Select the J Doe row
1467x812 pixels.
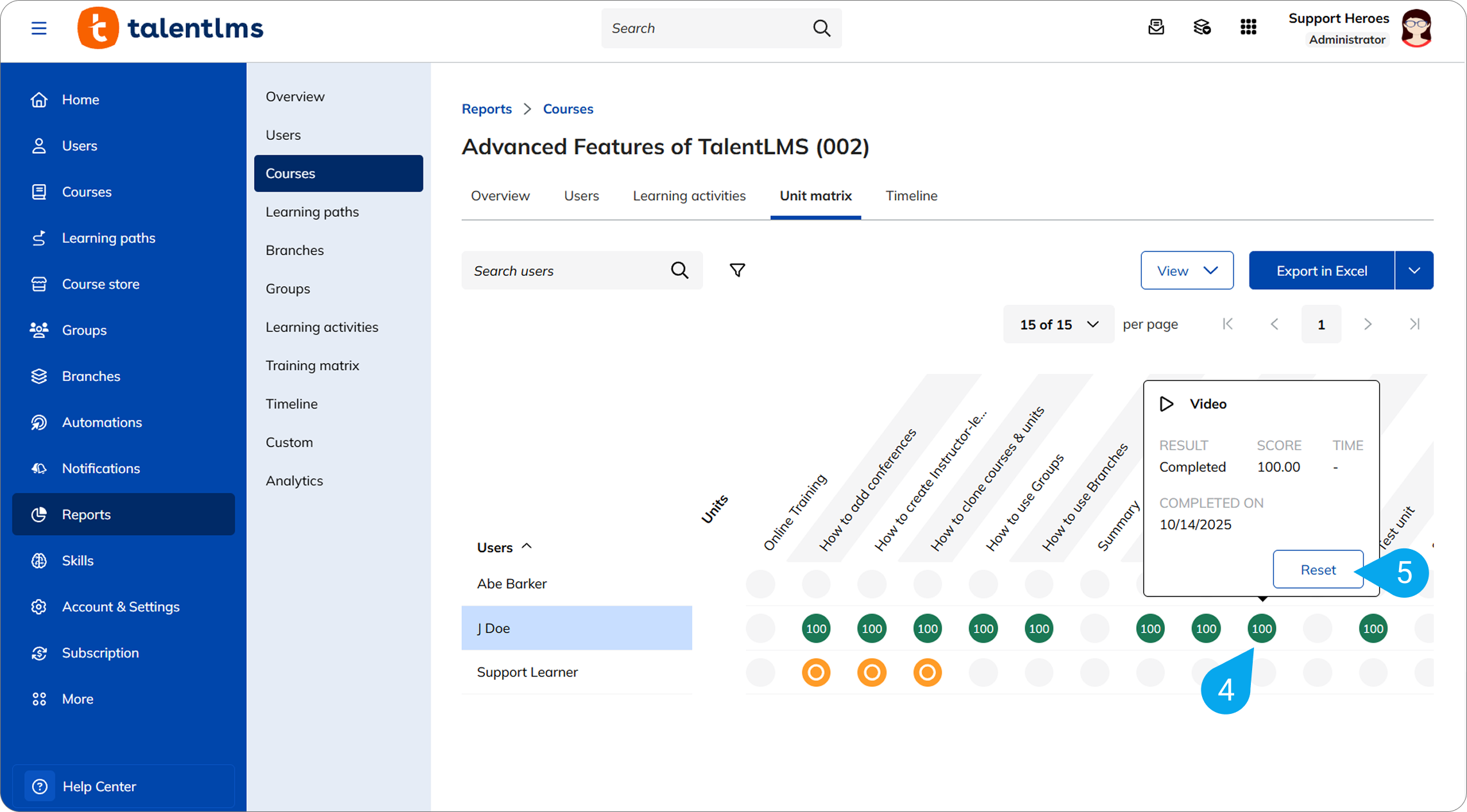pos(577,629)
